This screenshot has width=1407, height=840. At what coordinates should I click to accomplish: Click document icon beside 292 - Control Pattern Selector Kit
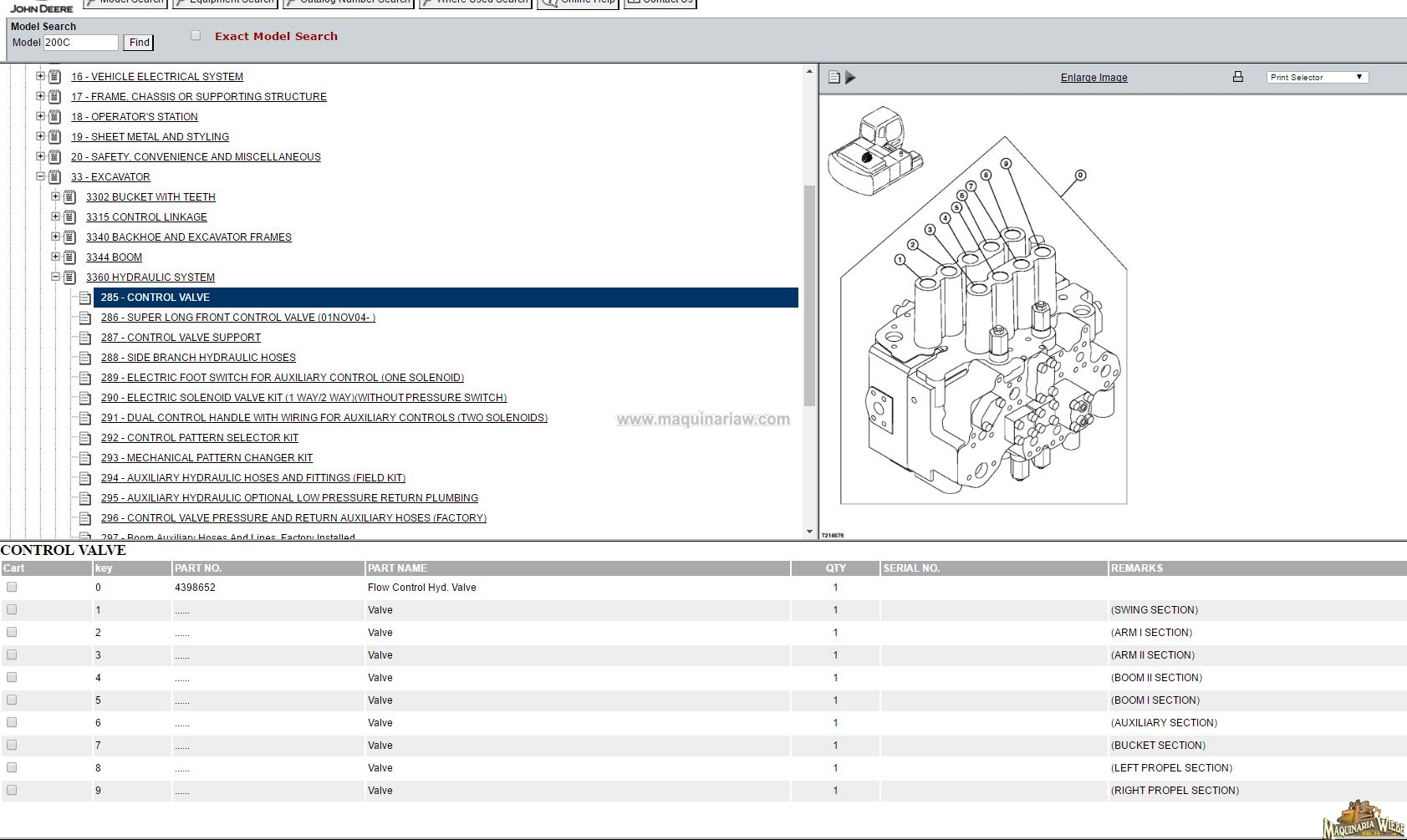click(85, 438)
